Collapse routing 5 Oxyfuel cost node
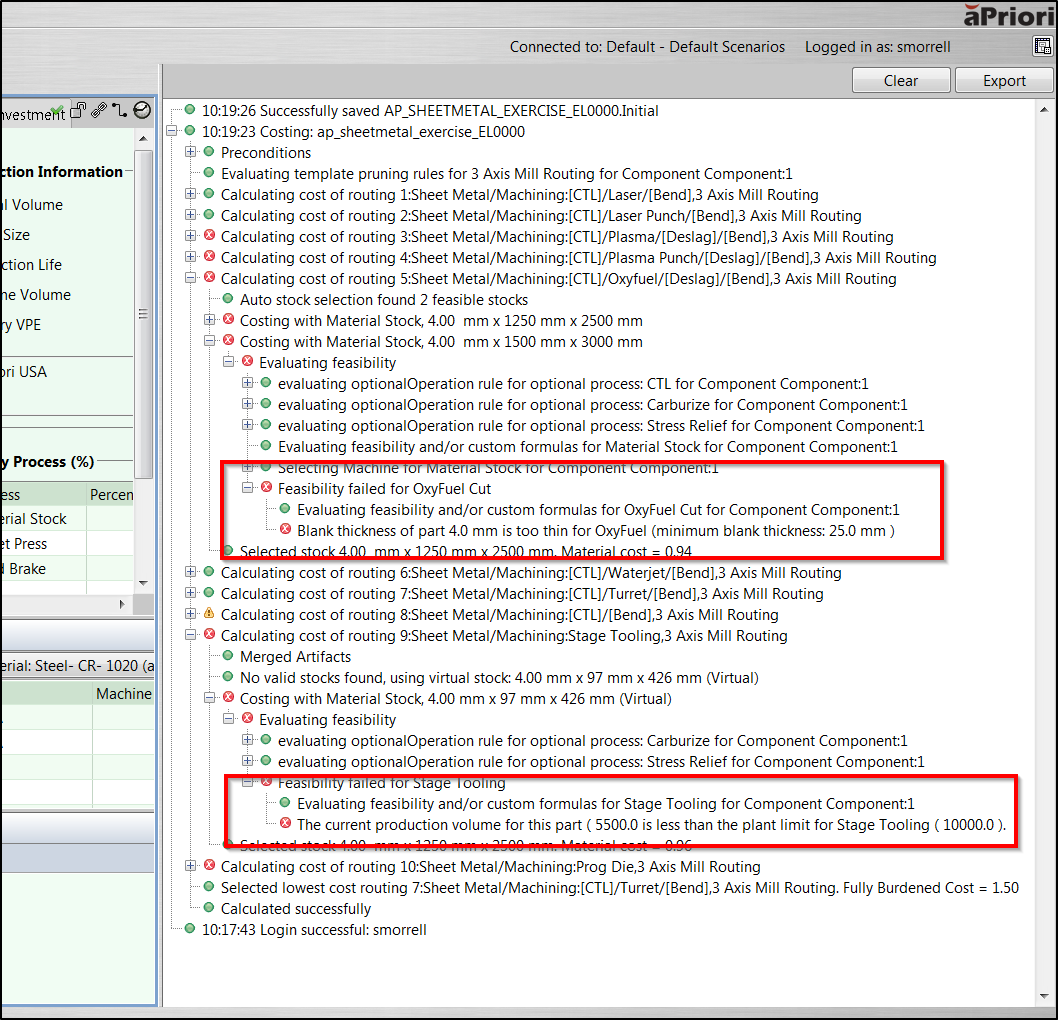Viewport: 1058px width, 1020px height. [x=191, y=278]
